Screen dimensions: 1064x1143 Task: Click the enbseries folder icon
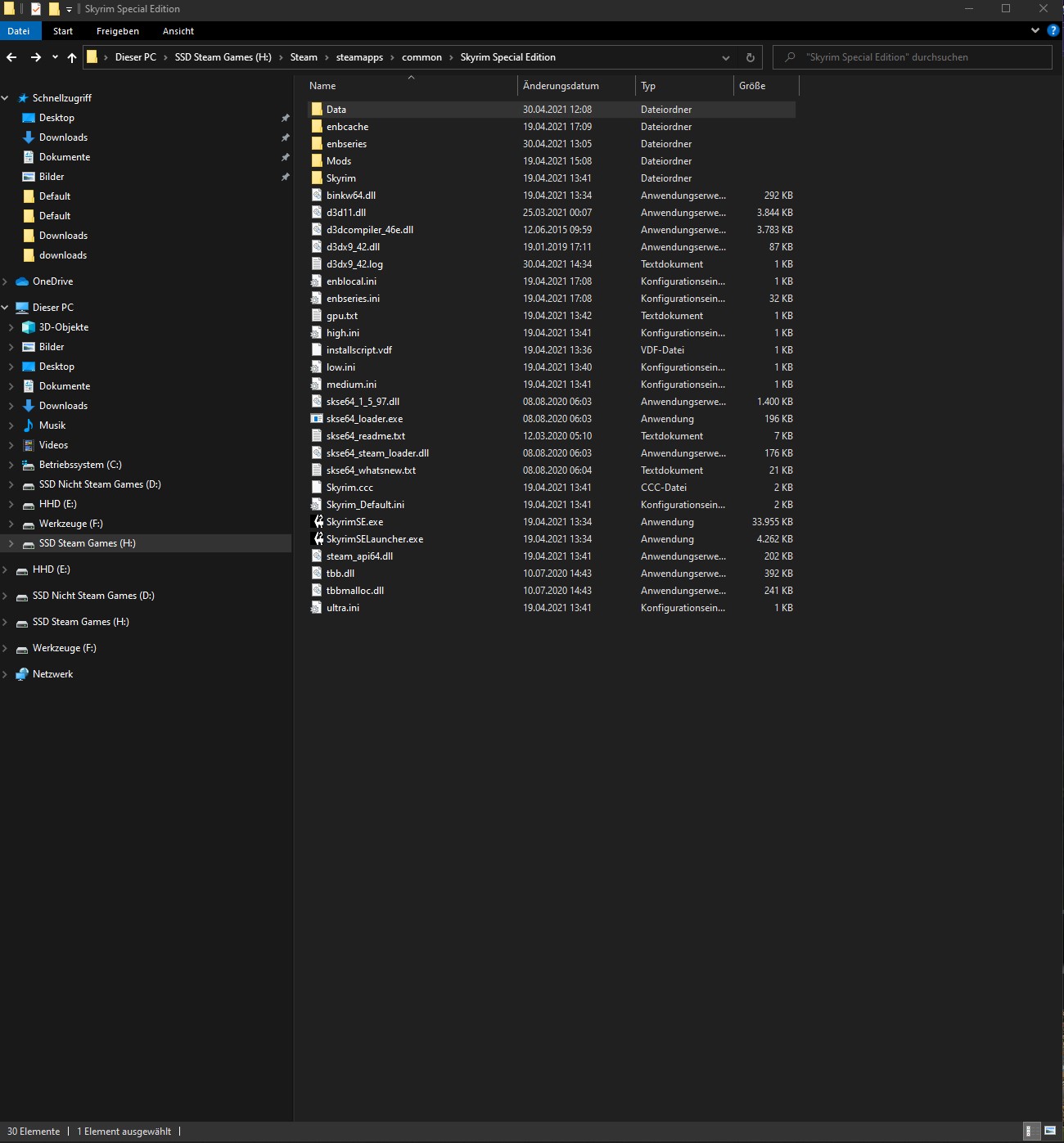coord(317,144)
